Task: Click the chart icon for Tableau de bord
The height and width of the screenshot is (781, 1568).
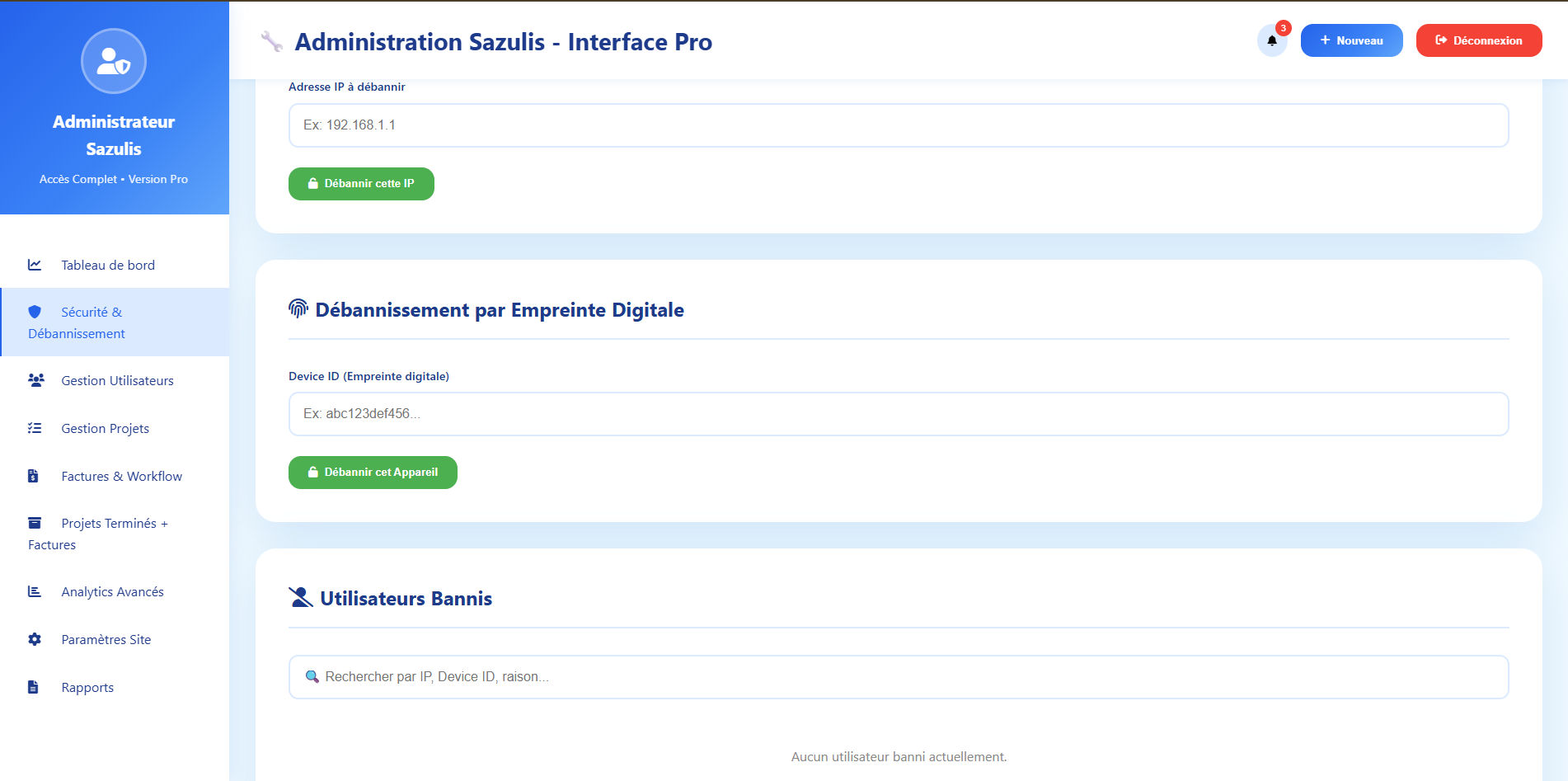Action: 35,265
